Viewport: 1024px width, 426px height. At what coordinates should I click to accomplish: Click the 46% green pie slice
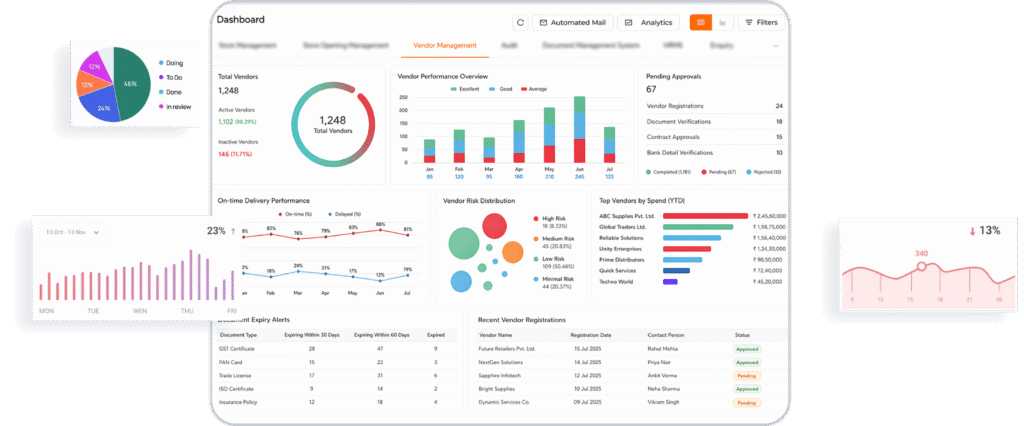[x=135, y=84]
